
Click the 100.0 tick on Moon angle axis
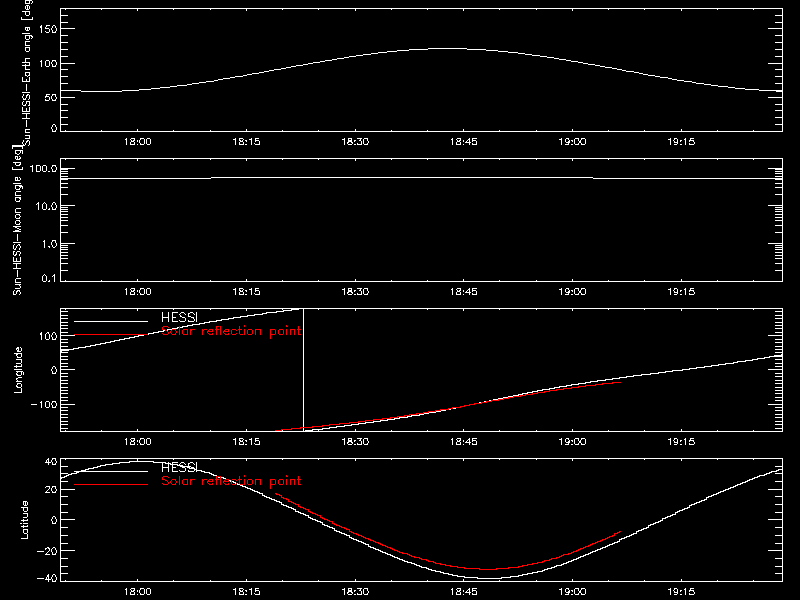[x=43, y=169]
